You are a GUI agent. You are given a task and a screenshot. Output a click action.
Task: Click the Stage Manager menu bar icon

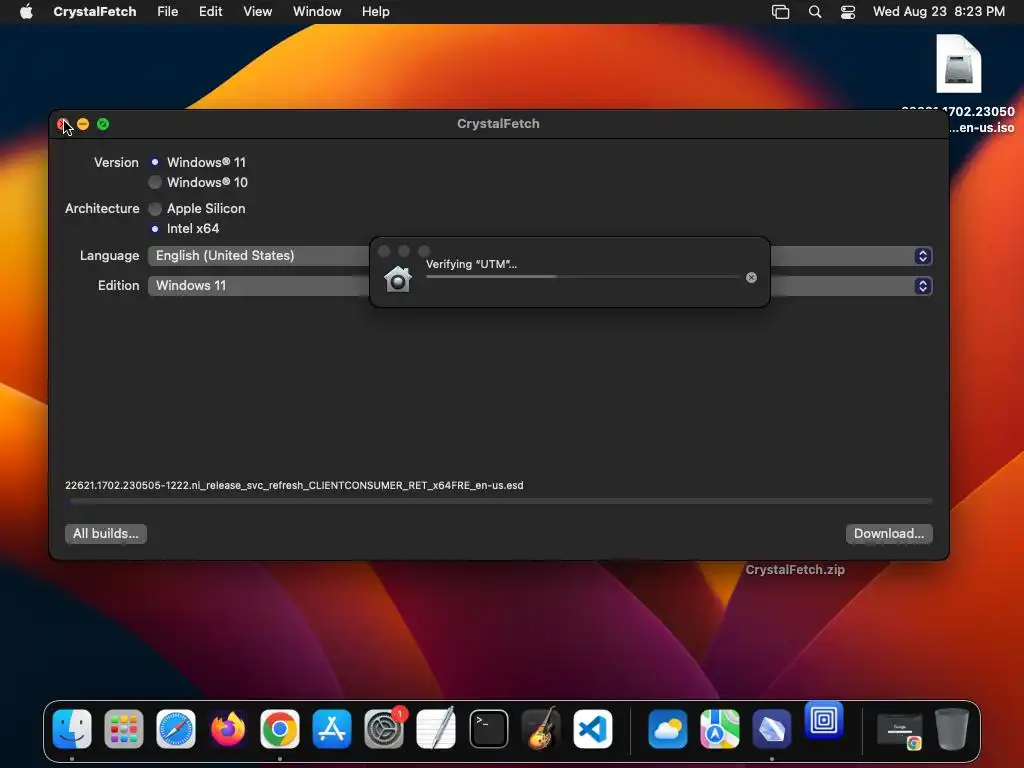pyautogui.click(x=780, y=12)
